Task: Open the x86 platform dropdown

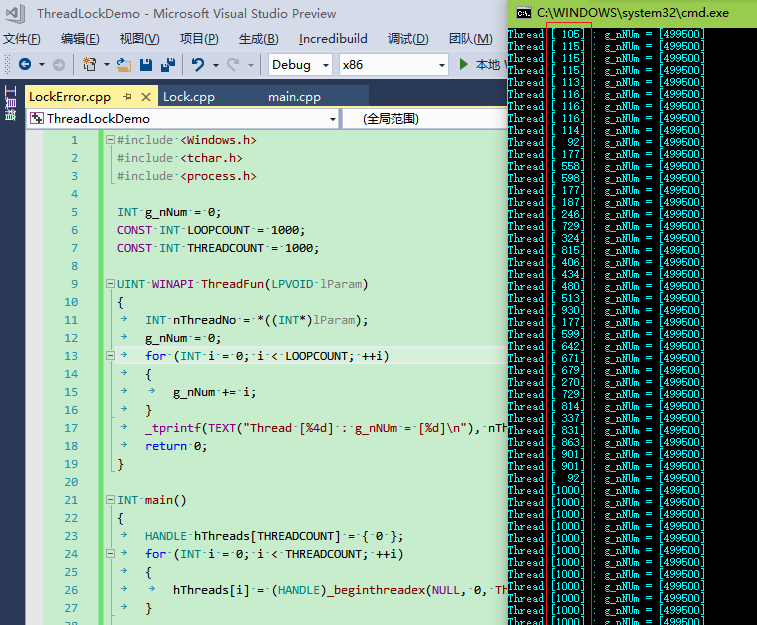Action: (x=393, y=64)
